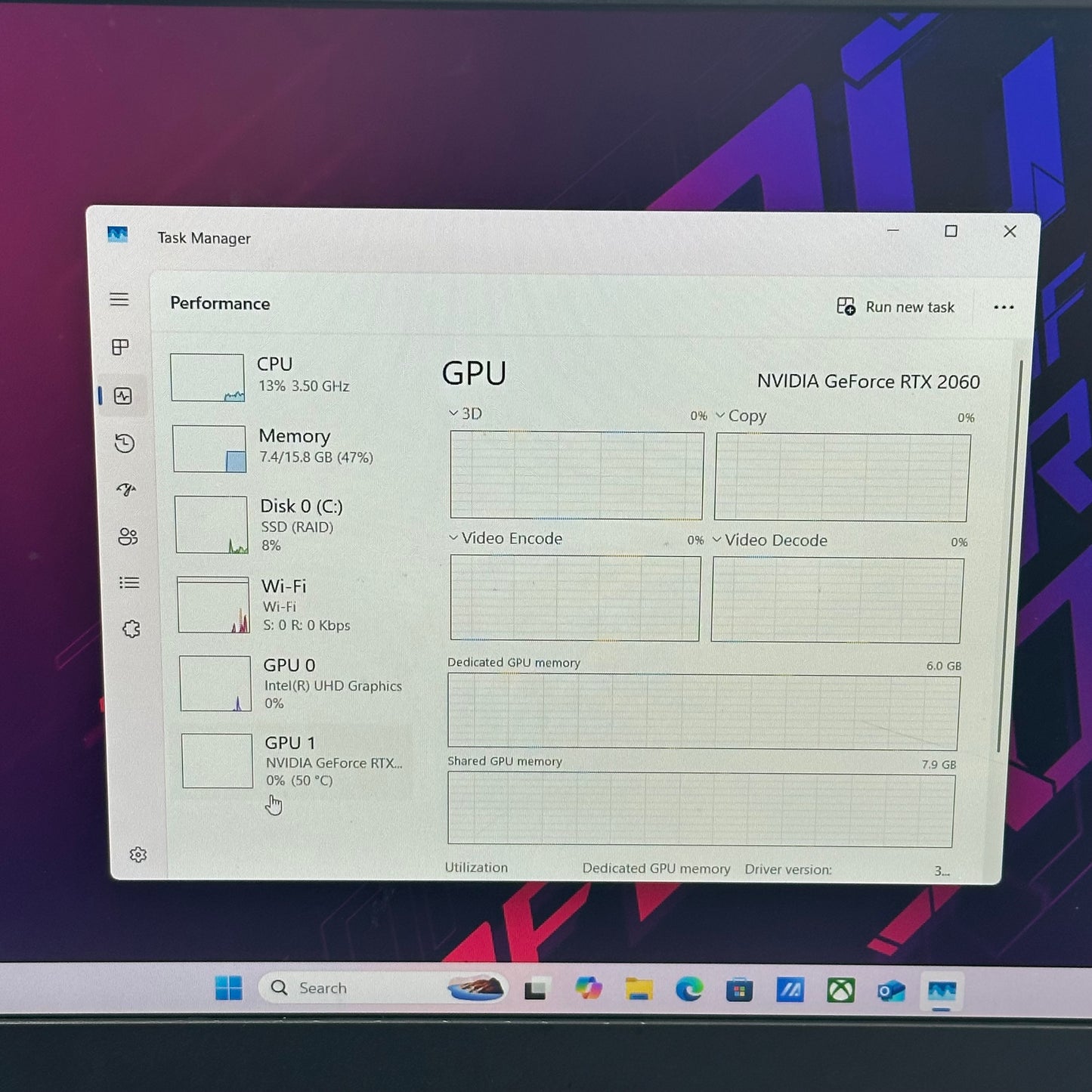Open the Task View taskbar icon

click(x=536, y=989)
